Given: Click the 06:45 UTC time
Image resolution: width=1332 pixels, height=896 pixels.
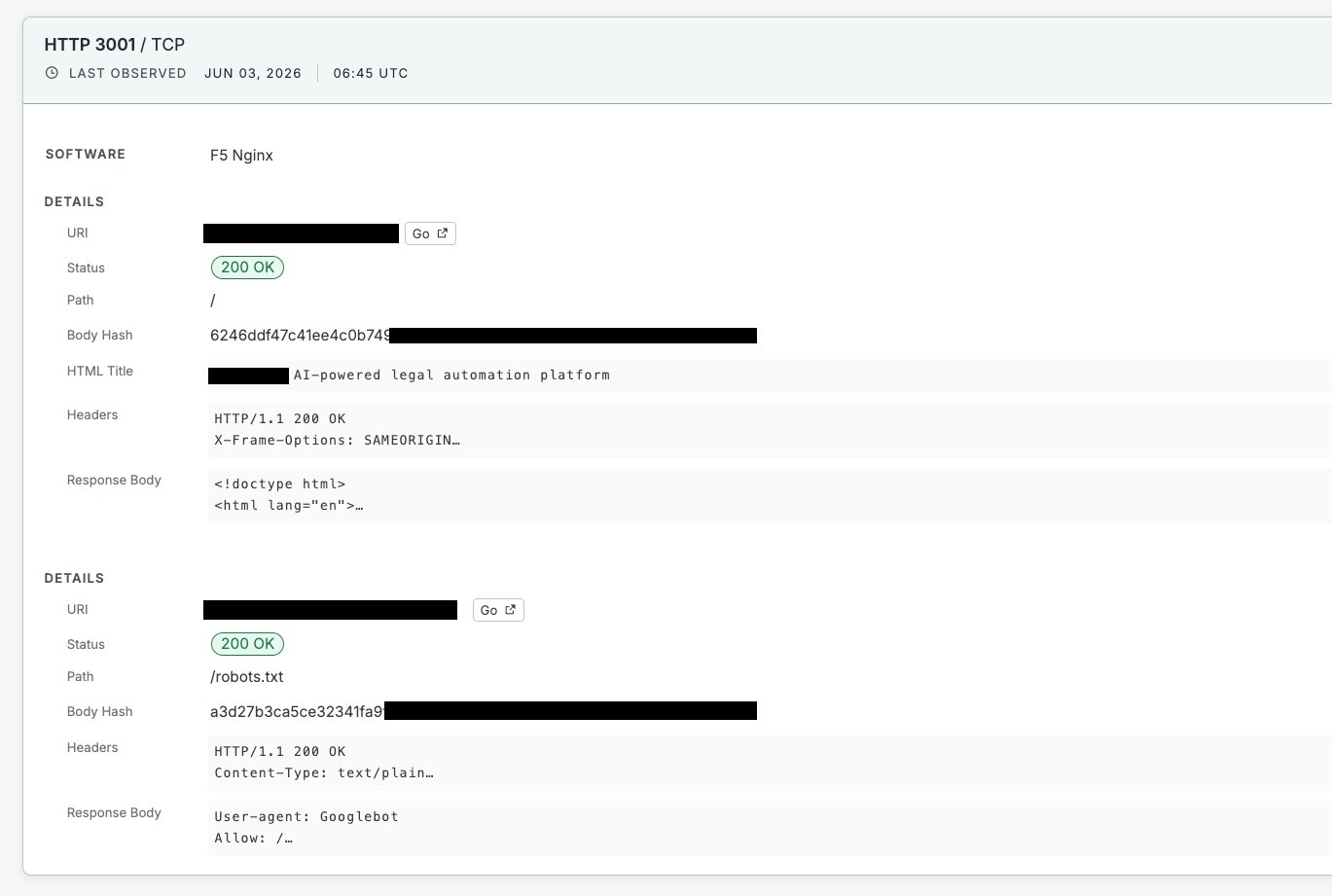Looking at the screenshot, I should click(x=371, y=73).
